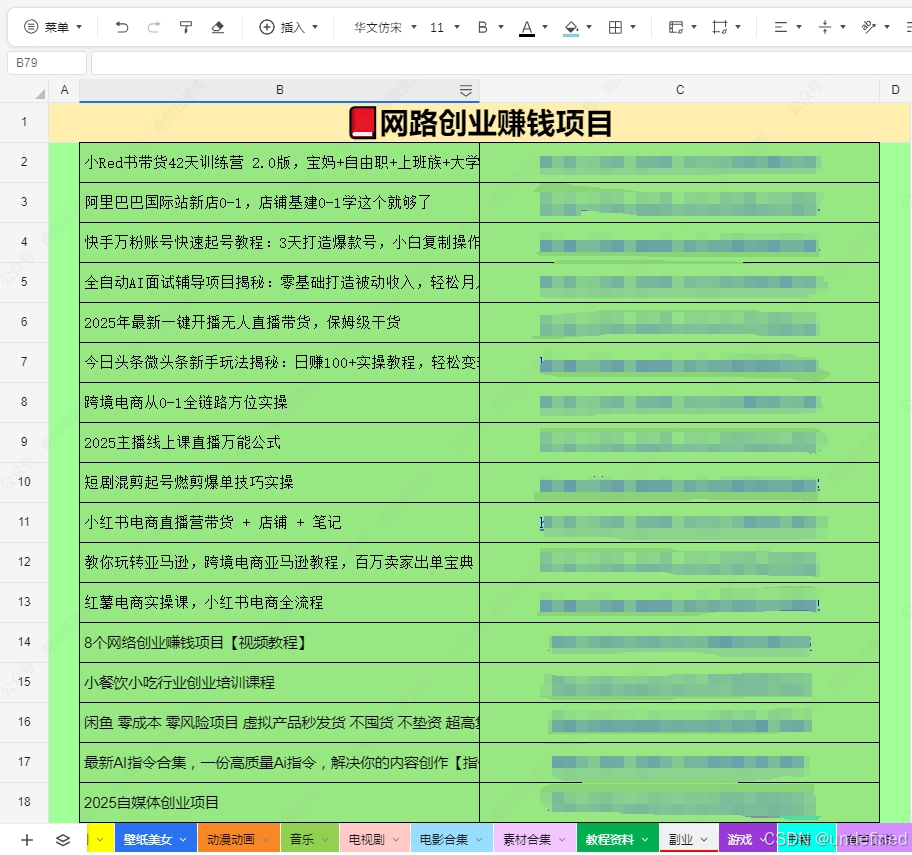
Task: Select row 10 header
Action: (24, 482)
